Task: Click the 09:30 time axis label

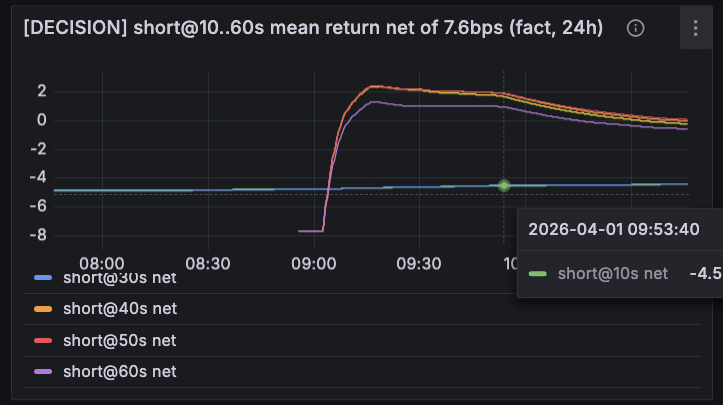Action: pyautogui.click(x=419, y=264)
